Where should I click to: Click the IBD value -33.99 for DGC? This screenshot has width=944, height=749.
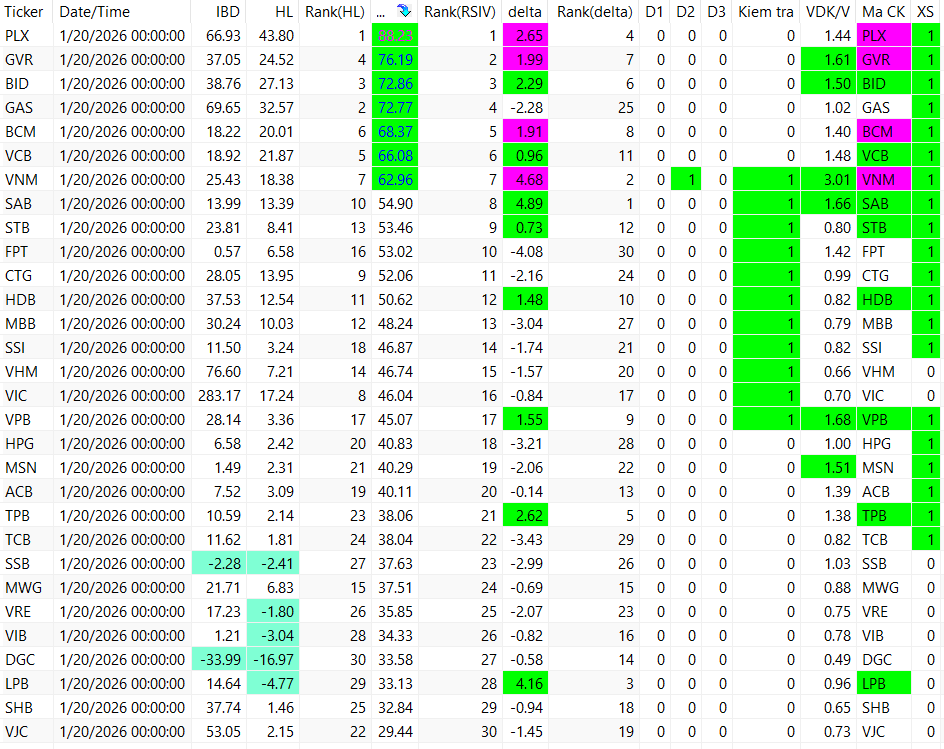click(x=219, y=659)
